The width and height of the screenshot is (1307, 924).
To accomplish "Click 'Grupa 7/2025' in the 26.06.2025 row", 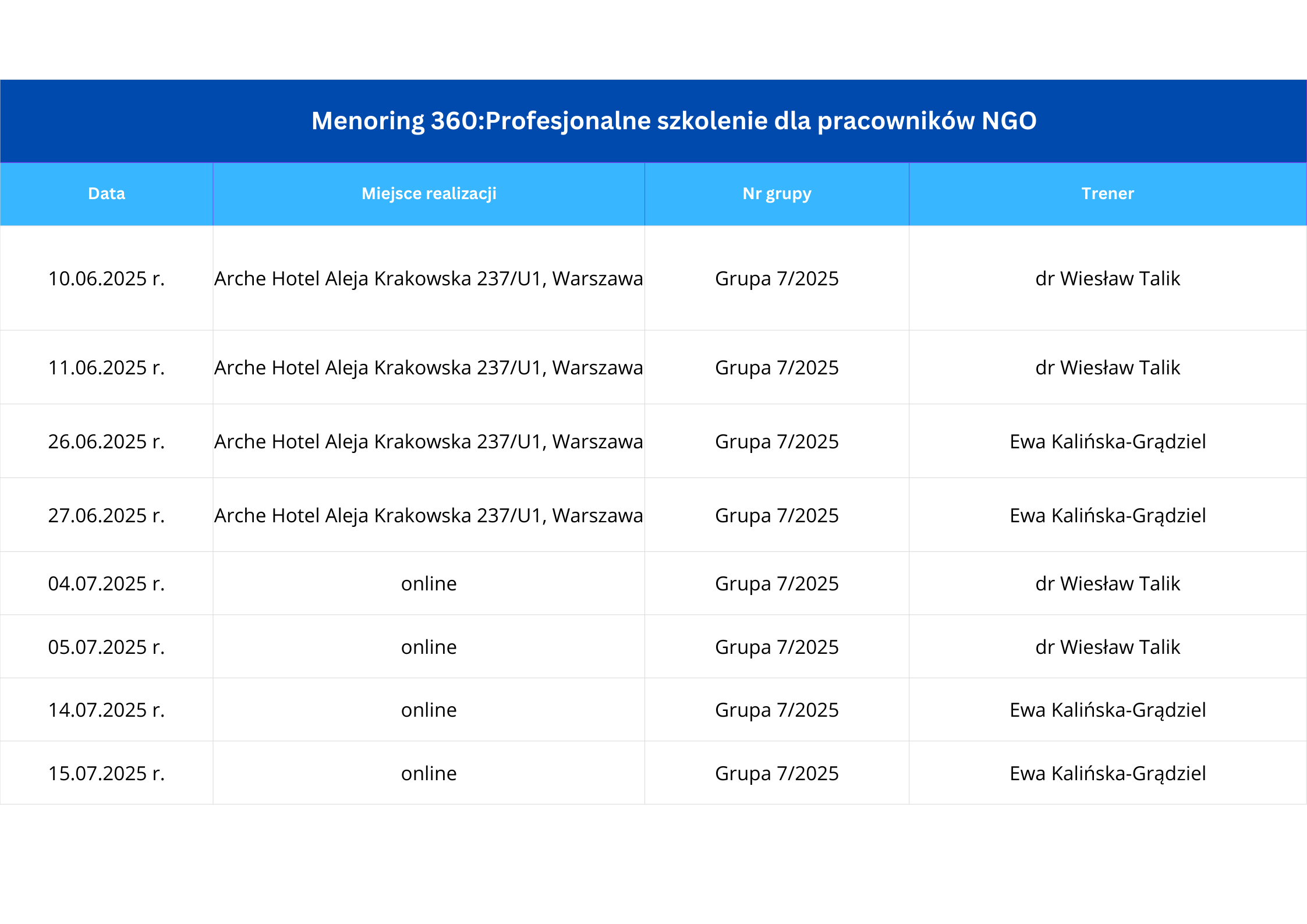I will point(777,442).
